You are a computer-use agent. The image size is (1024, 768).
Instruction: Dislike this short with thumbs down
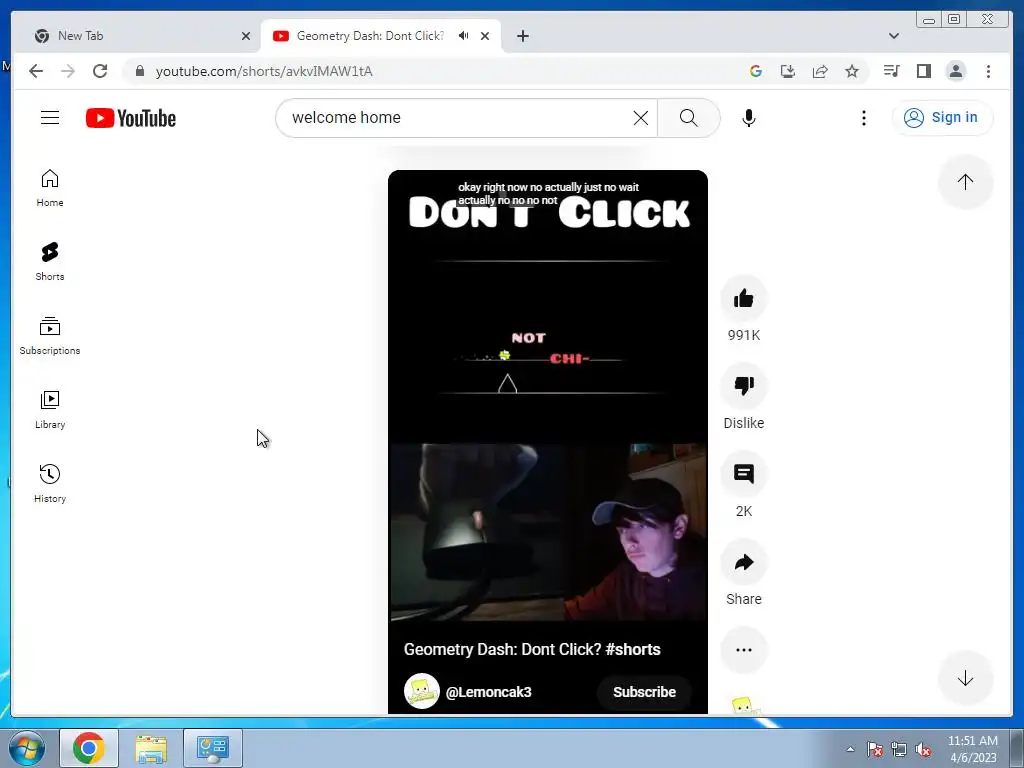(744, 386)
